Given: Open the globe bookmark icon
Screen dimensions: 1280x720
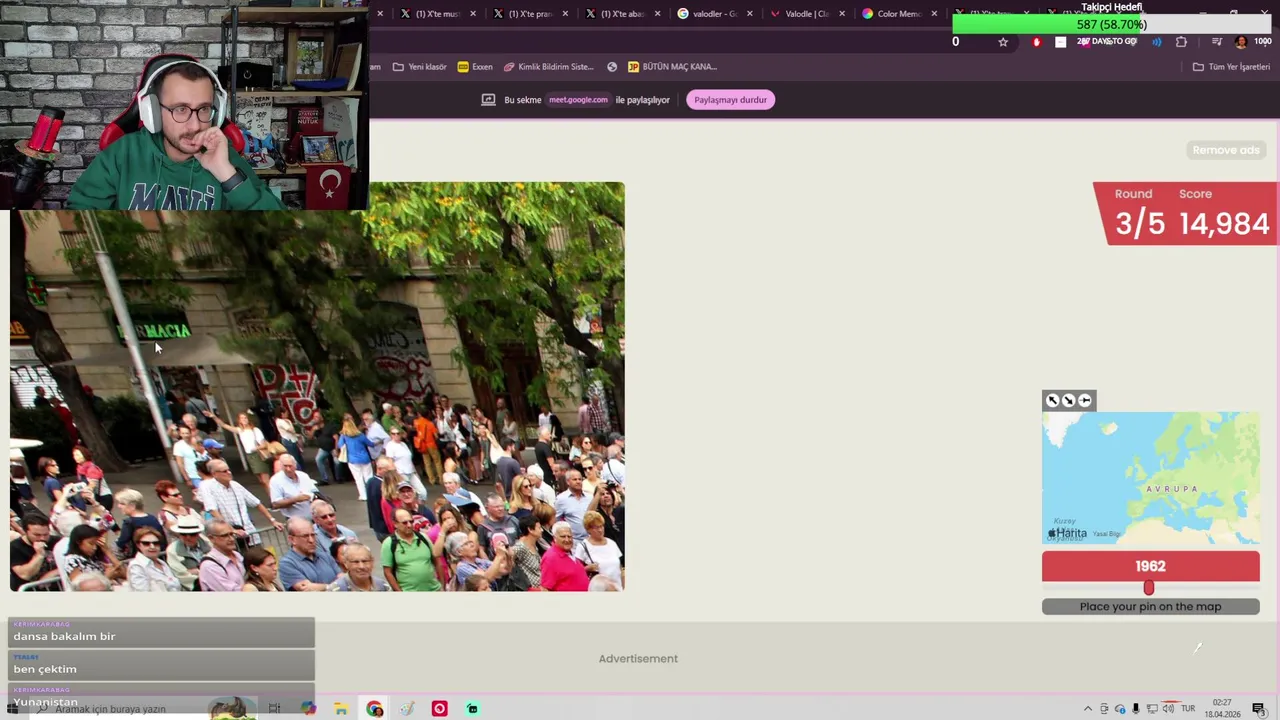Looking at the screenshot, I should point(612,67).
